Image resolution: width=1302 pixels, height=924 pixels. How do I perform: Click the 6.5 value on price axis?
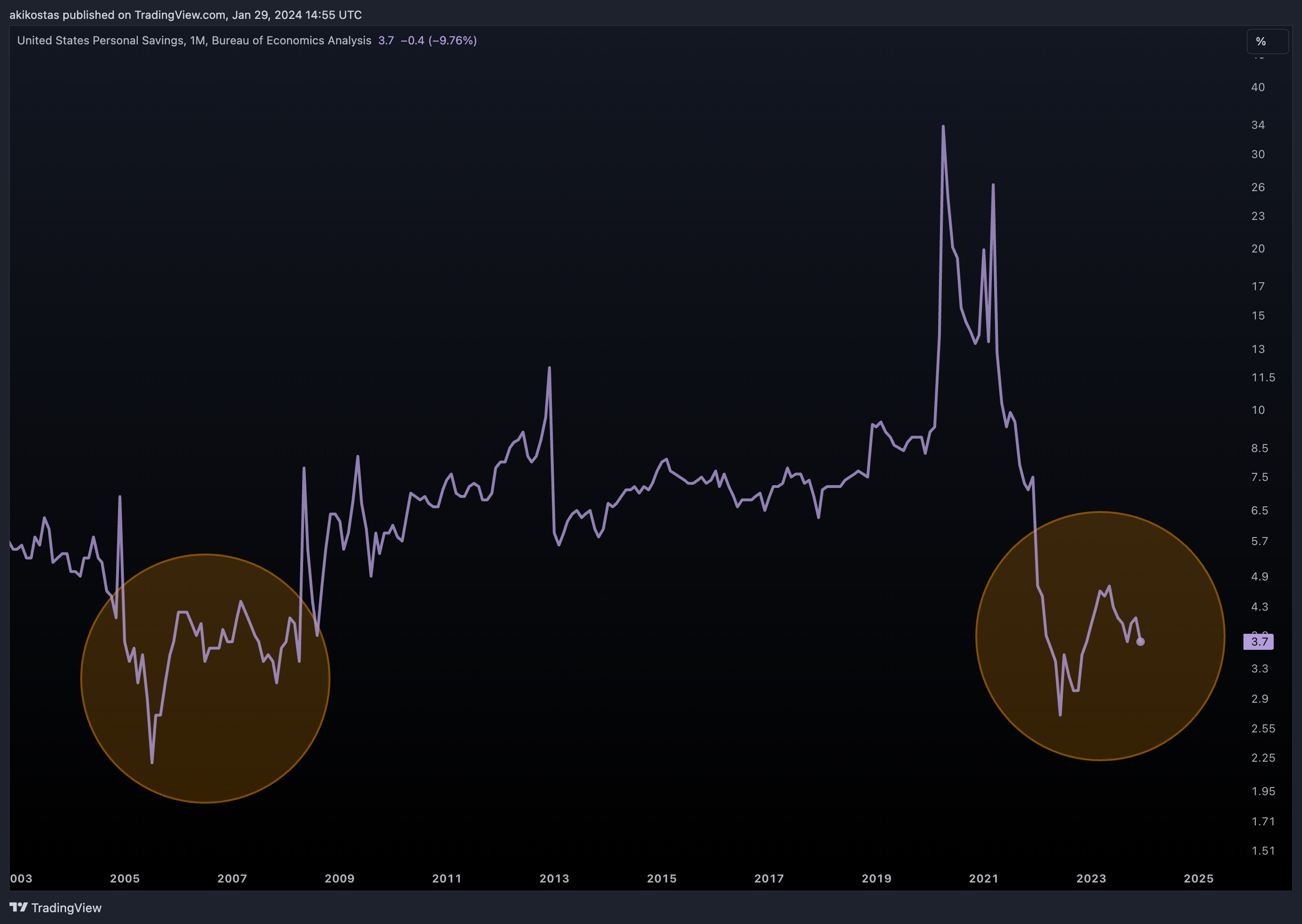[x=1260, y=510]
